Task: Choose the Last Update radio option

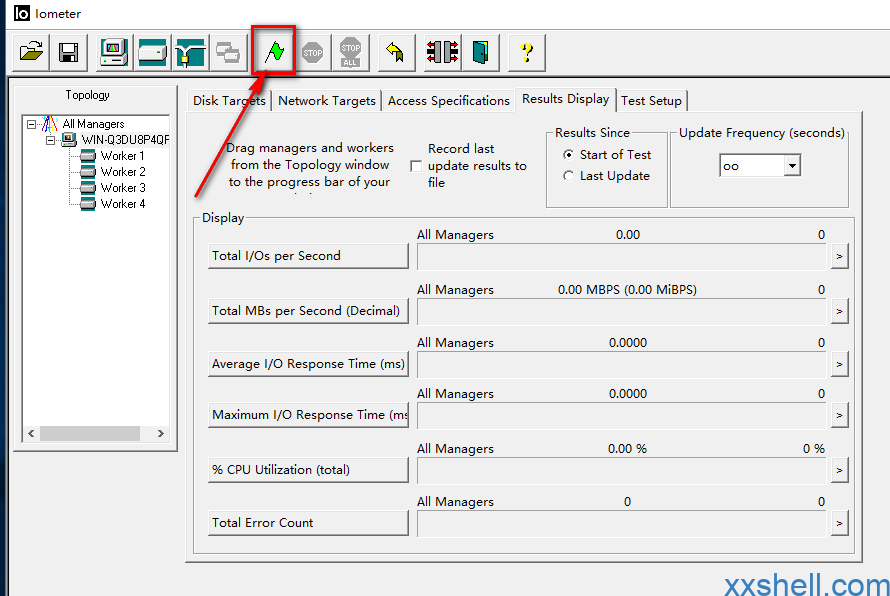Action: [569, 176]
